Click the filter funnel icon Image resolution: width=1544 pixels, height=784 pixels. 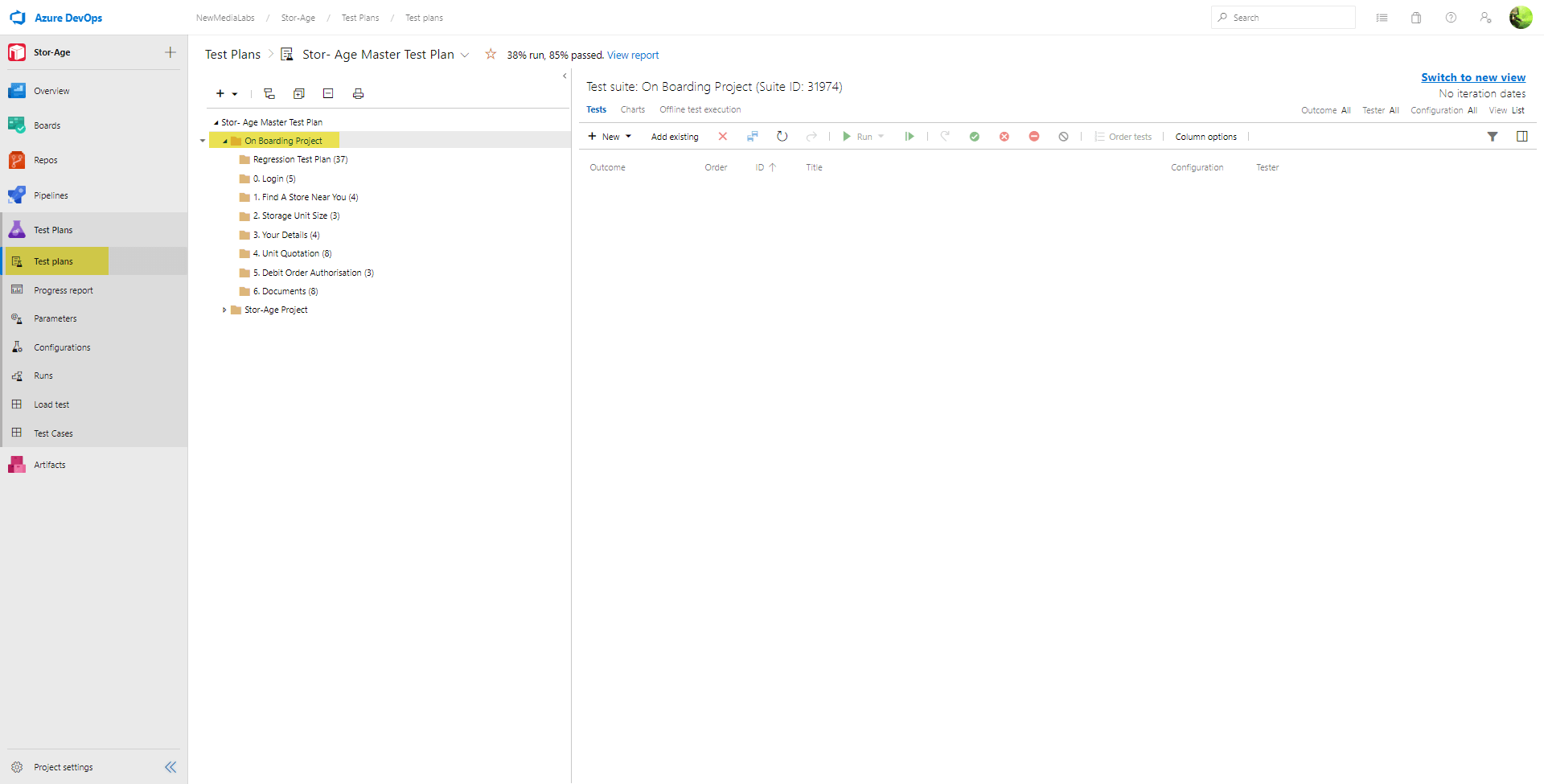pyautogui.click(x=1493, y=137)
